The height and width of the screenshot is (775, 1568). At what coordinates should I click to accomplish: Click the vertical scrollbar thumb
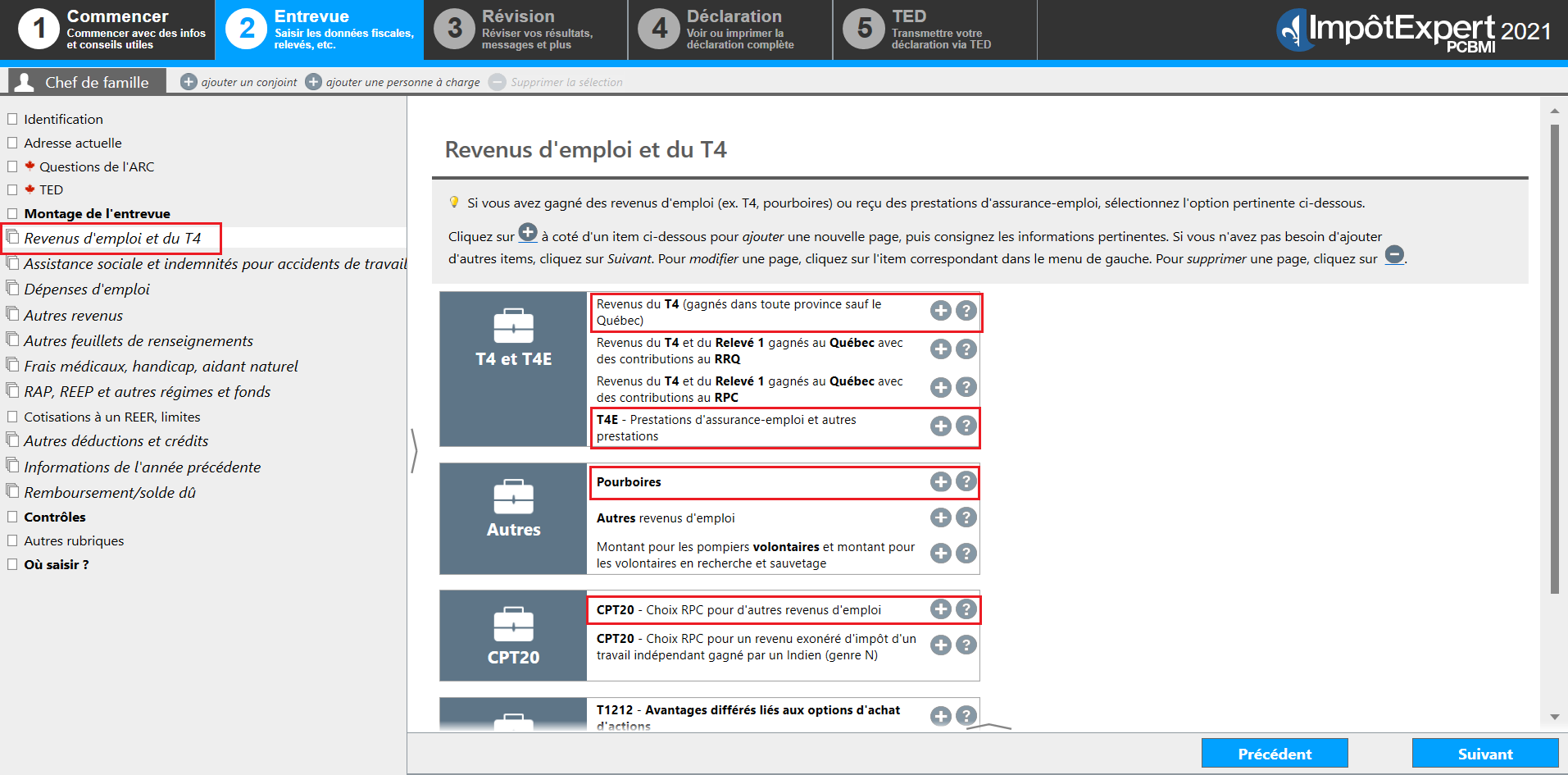(1555, 359)
